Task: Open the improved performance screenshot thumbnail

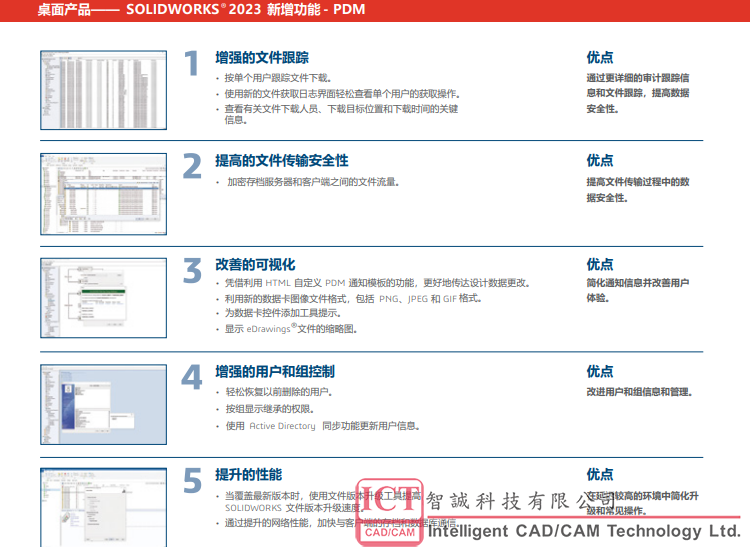Action: (x=103, y=507)
